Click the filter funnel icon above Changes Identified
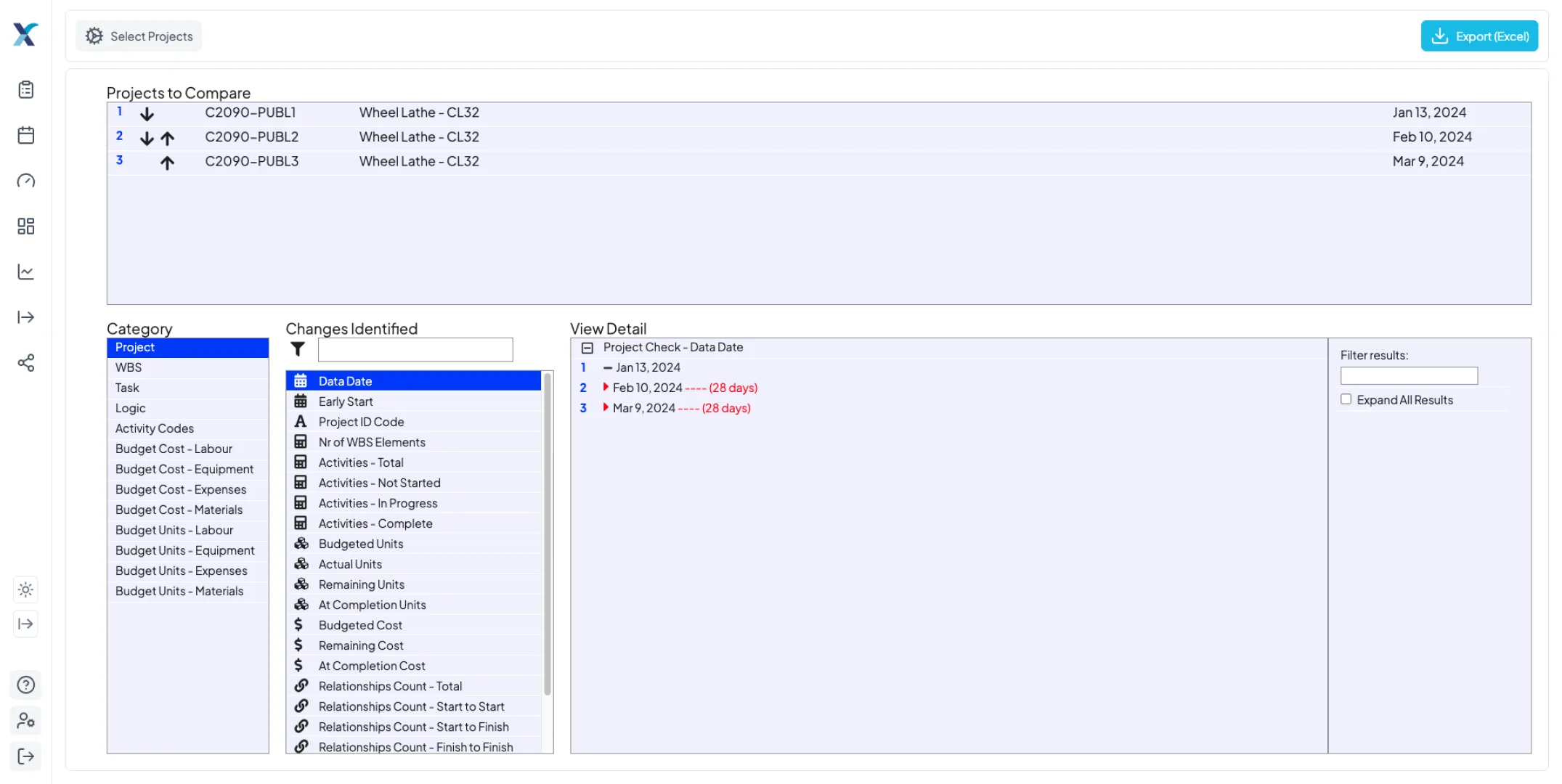This screenshot has height=784, width=1562. click(297, 349)
